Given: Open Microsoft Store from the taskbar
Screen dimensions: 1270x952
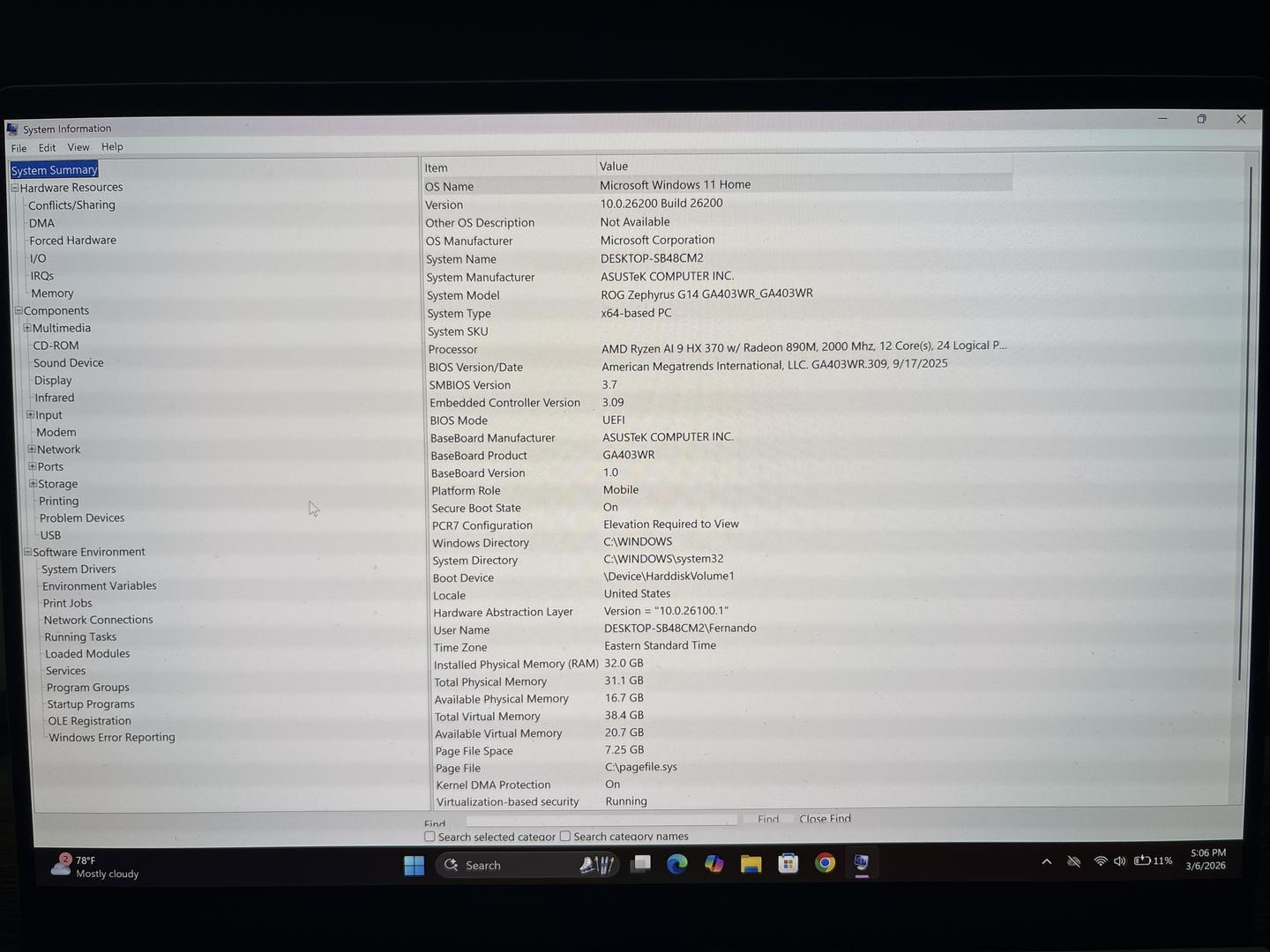Looking at the screenshot, I should [788, 864].
